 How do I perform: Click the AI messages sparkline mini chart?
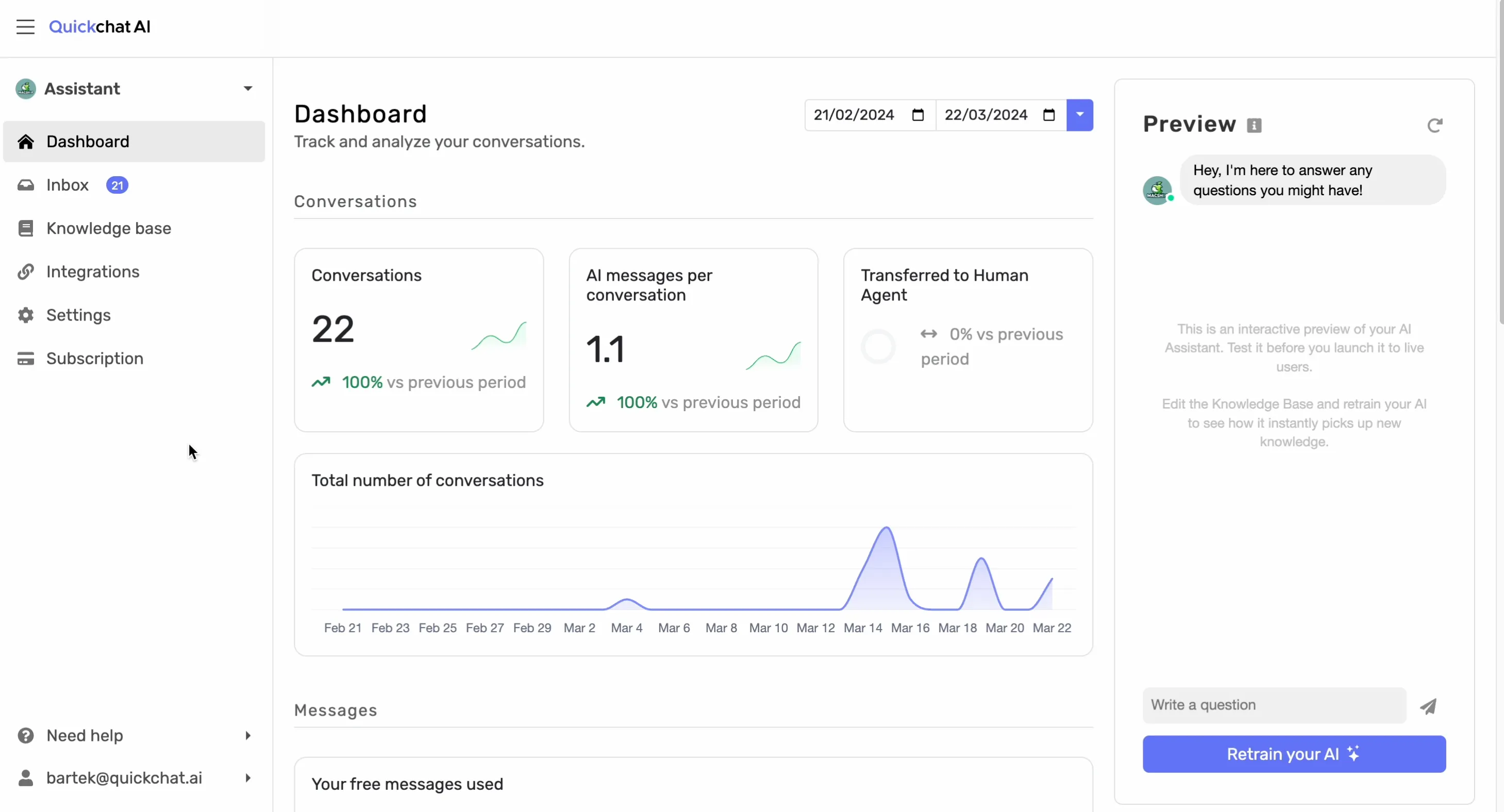pos(774,356)
